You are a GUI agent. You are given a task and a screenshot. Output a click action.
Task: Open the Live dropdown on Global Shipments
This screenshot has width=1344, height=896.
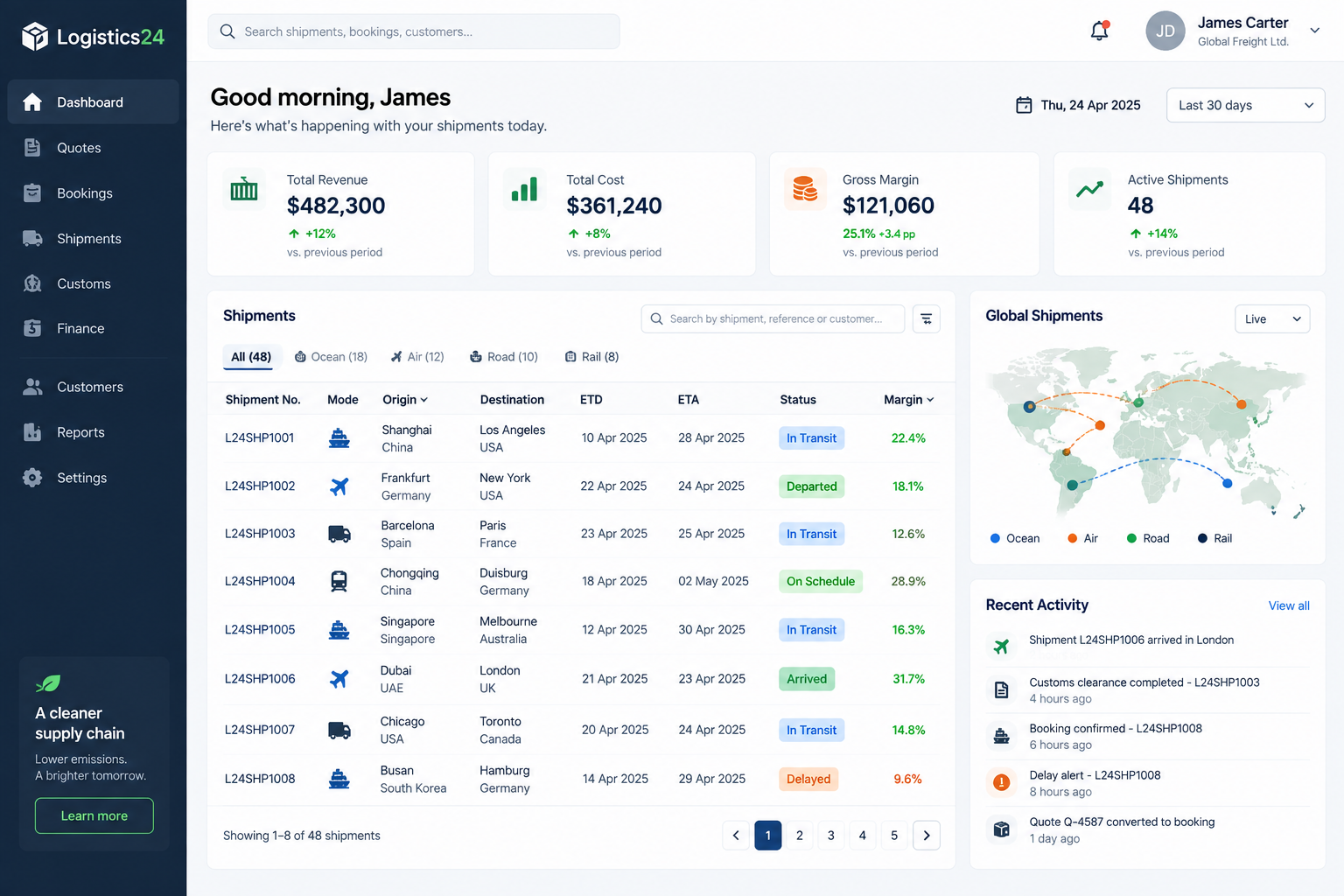tap(1272, 319)
